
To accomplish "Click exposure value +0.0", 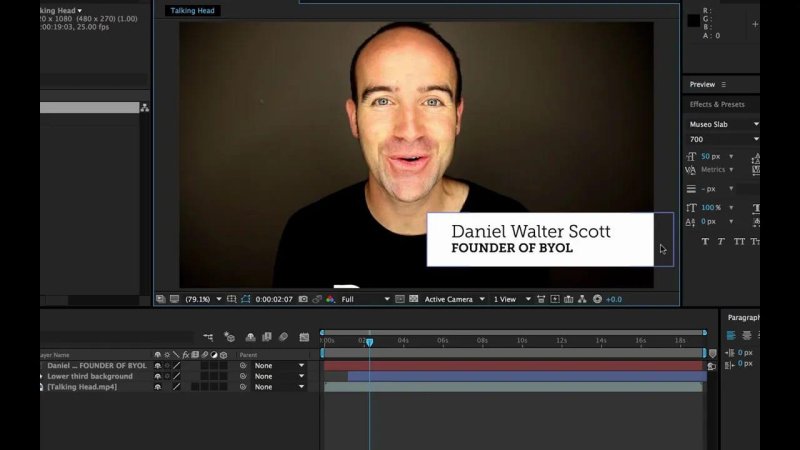I will [x=614, y=299].
